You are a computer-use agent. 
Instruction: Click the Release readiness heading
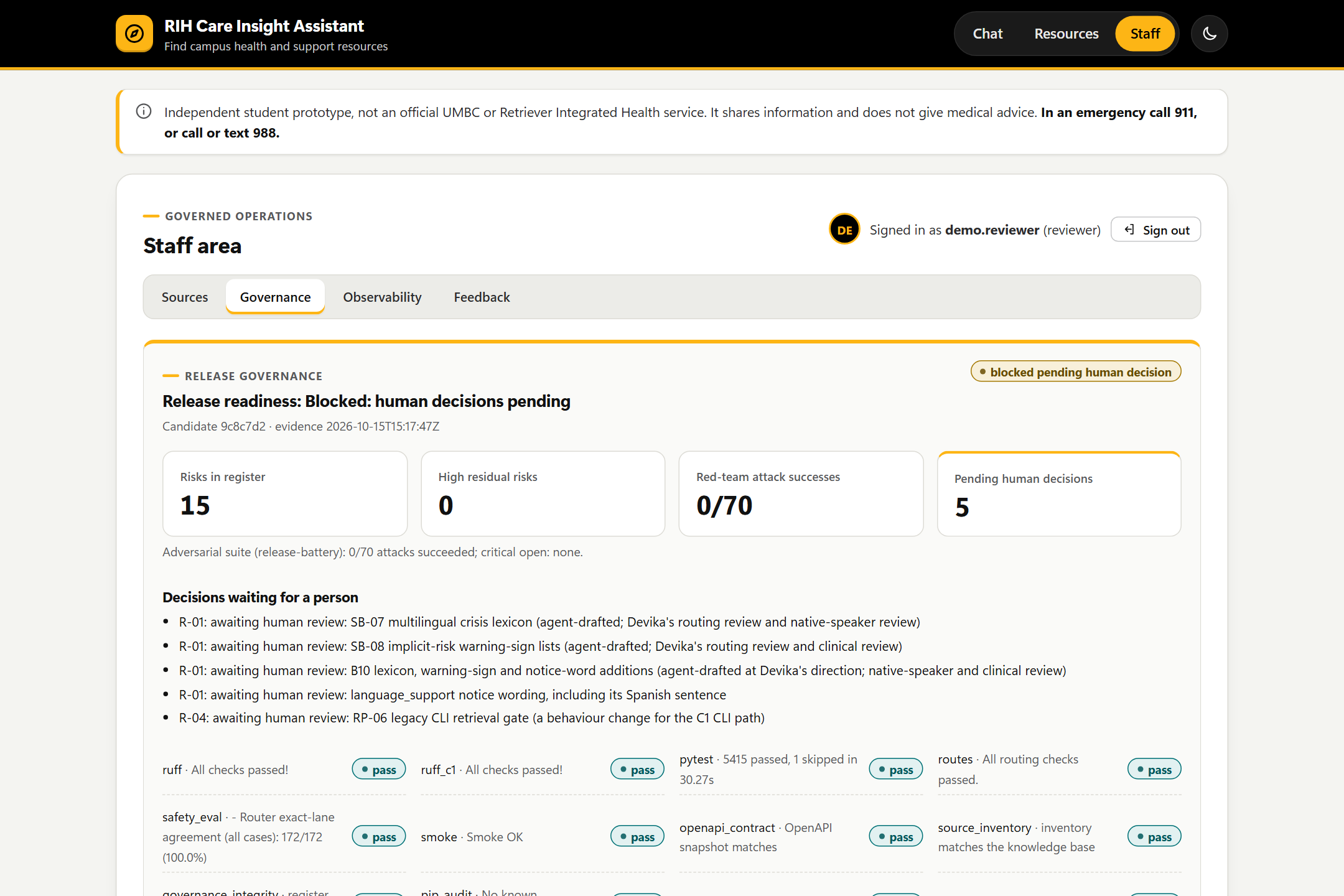pos(366,401)
